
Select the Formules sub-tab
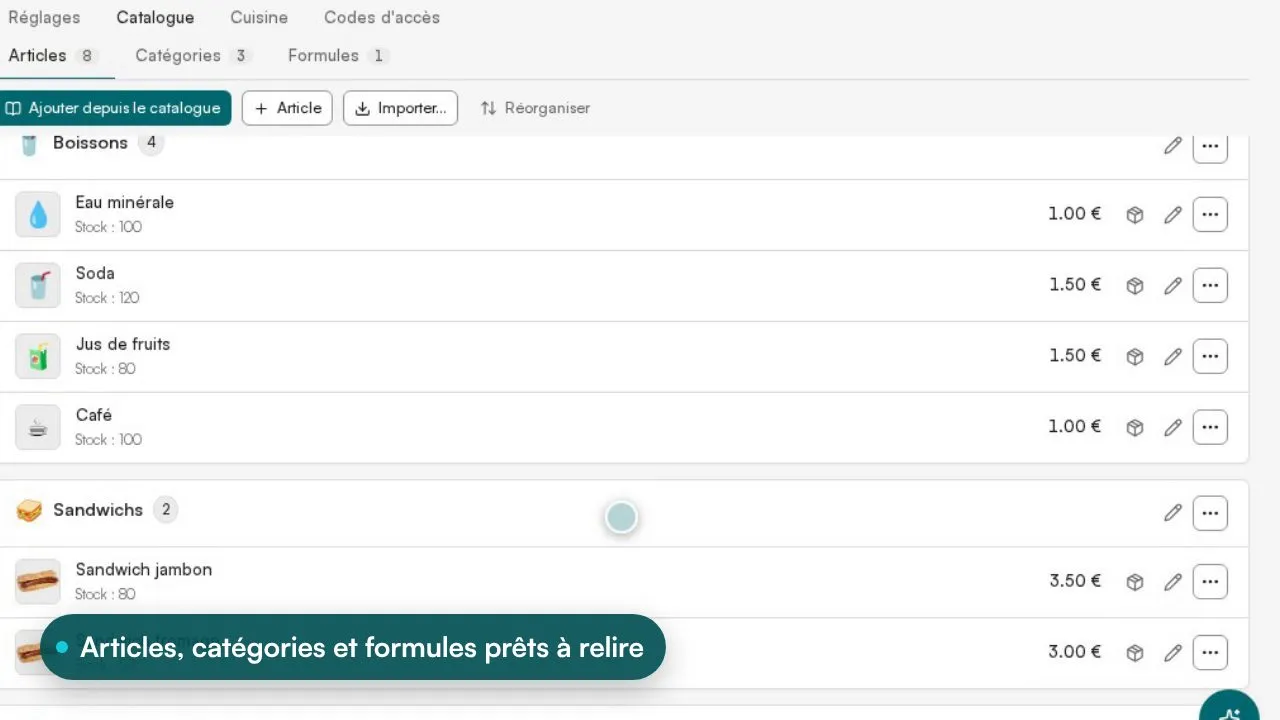(338, 56)
